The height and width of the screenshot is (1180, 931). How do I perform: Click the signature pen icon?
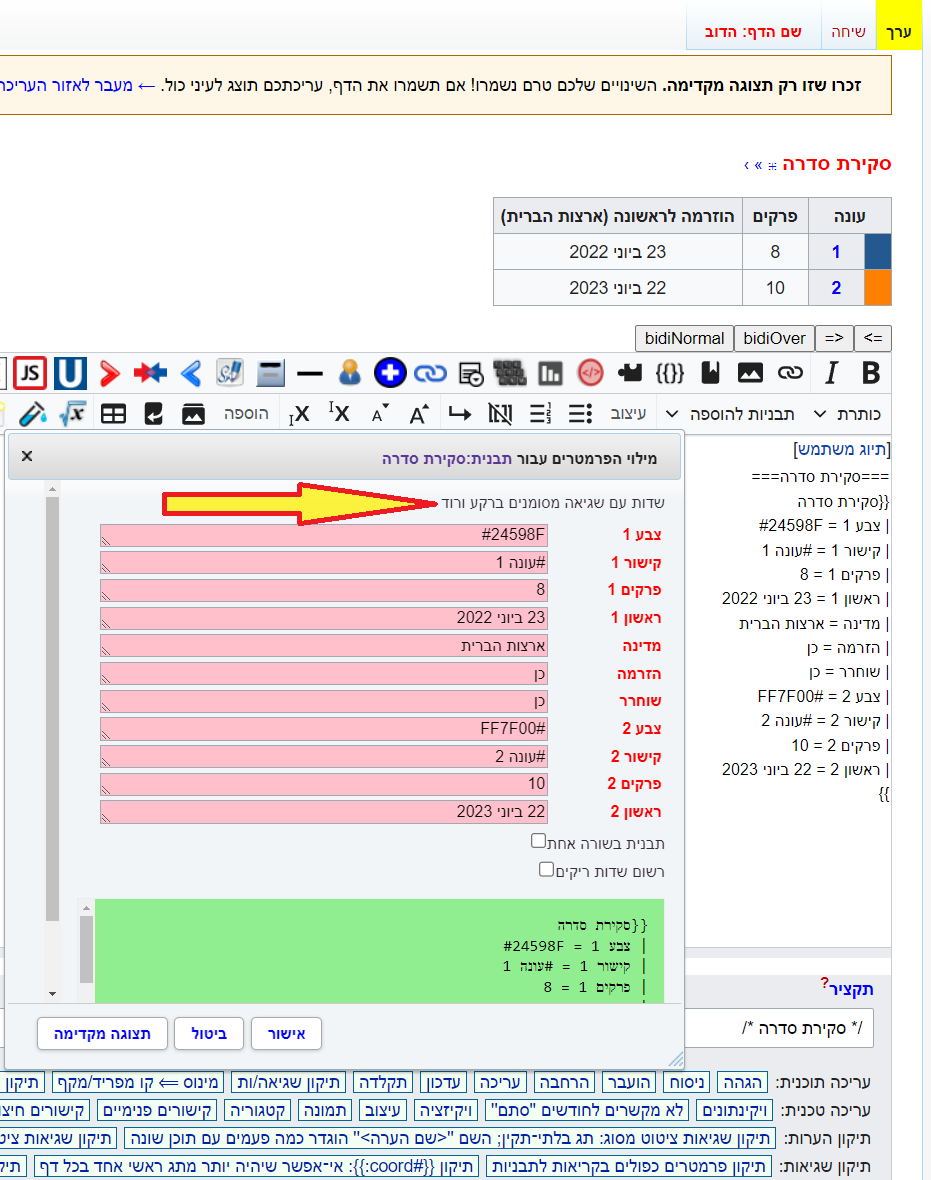pyautogui.click(x=230, y=373)
